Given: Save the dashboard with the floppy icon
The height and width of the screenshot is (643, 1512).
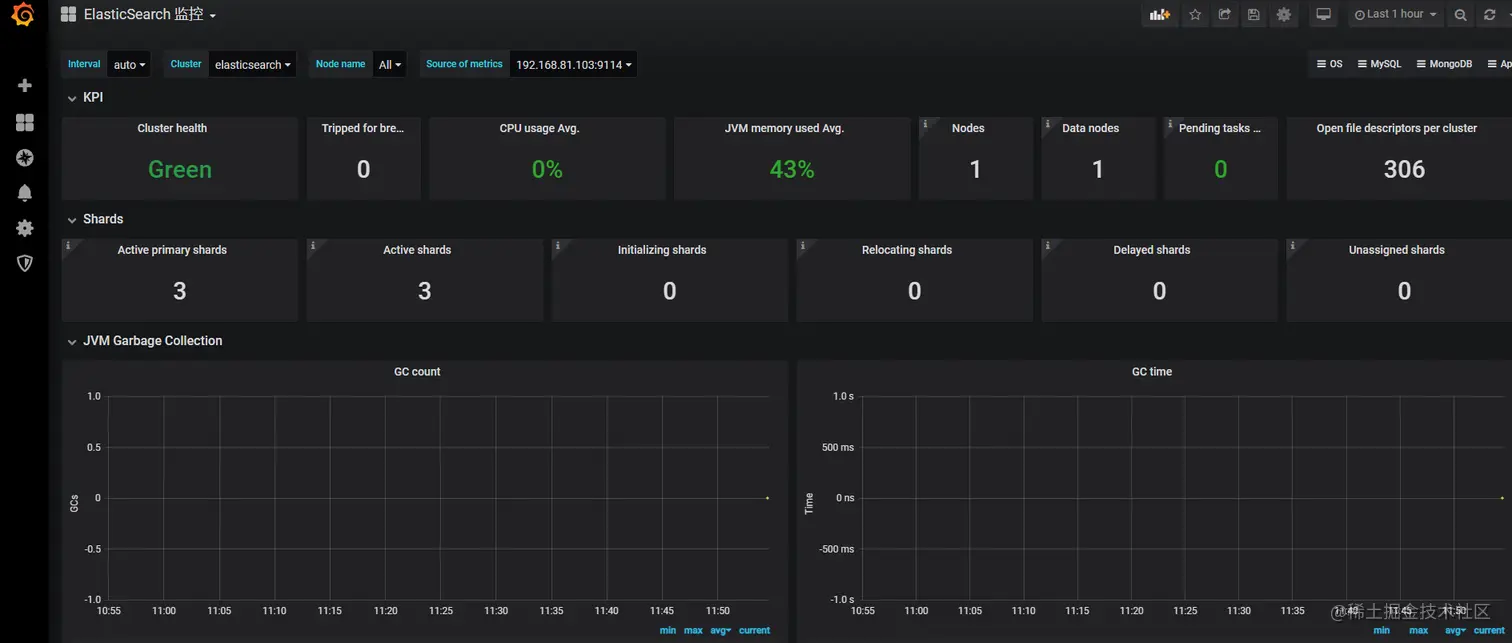Looking at the screenshot, I should click(1254, 15).
